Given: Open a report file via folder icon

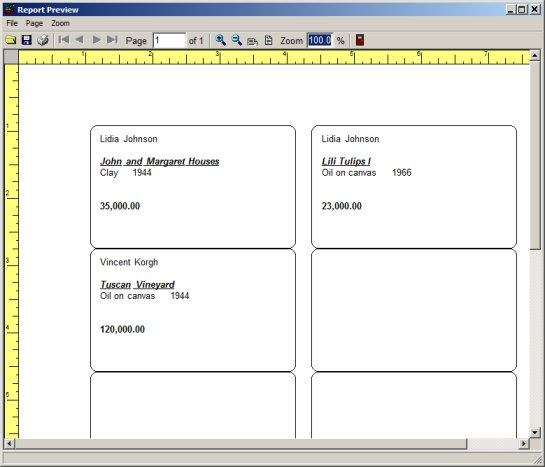Looking at the screenshot, I should coord(11,40).
